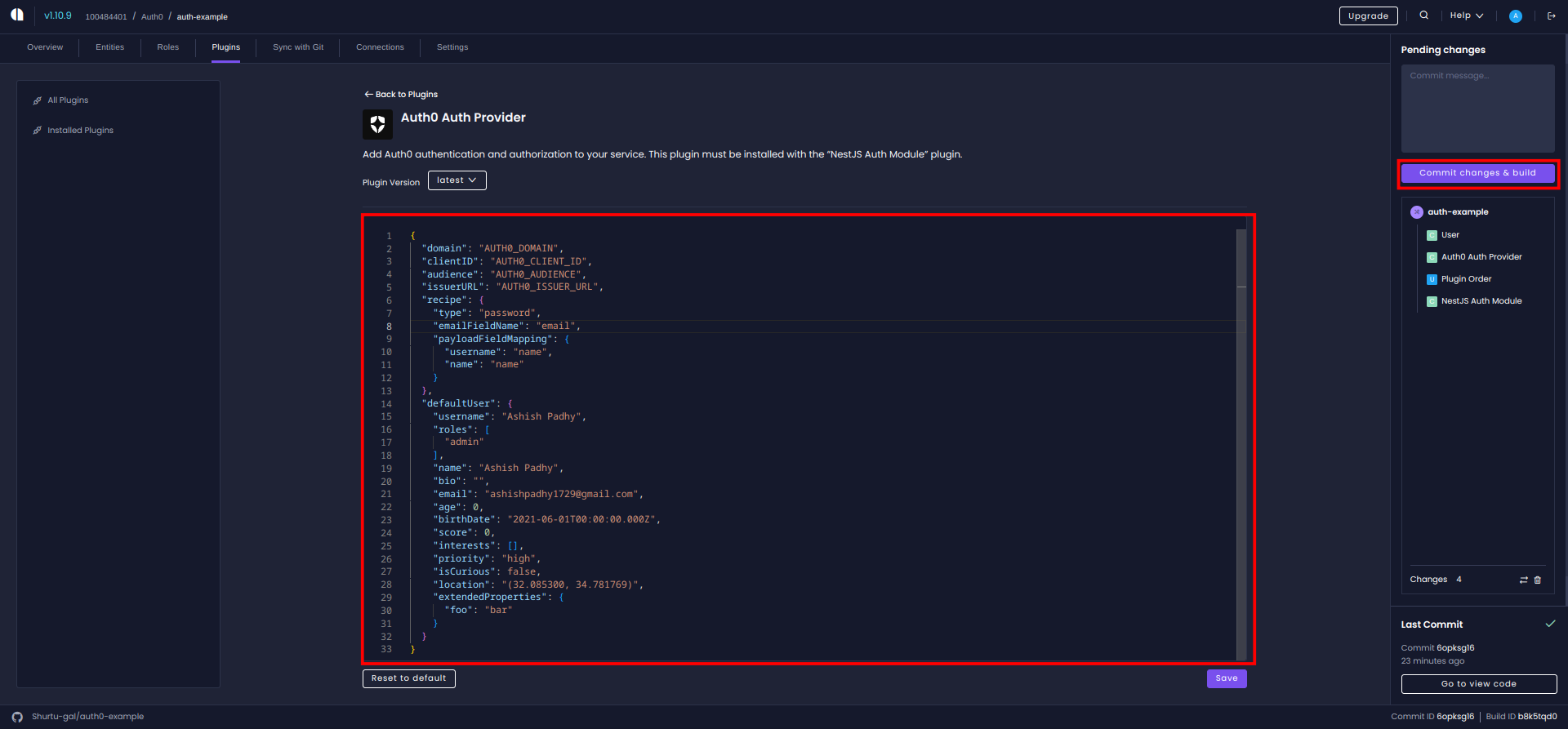This screenshot has width=1568, height=729.
Task: Click Commit 6opksgl6 under Last Commit
Action: point(1438,648)
